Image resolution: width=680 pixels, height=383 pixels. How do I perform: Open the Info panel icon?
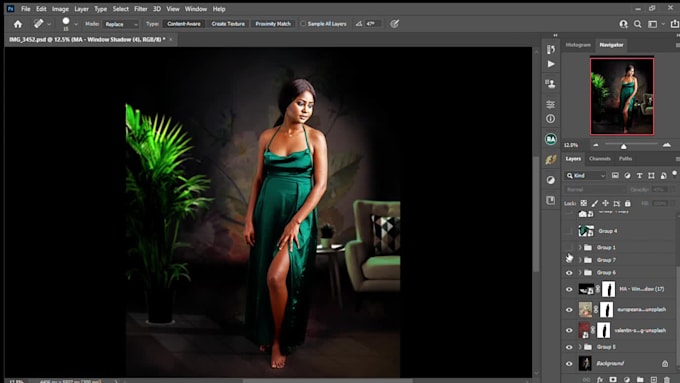(x=551, y=118)
